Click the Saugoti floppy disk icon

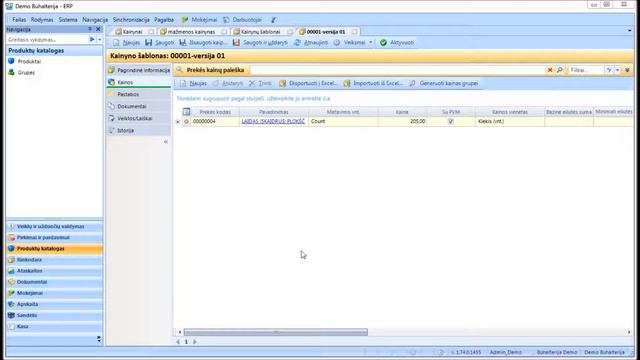(x=149, y=42)
